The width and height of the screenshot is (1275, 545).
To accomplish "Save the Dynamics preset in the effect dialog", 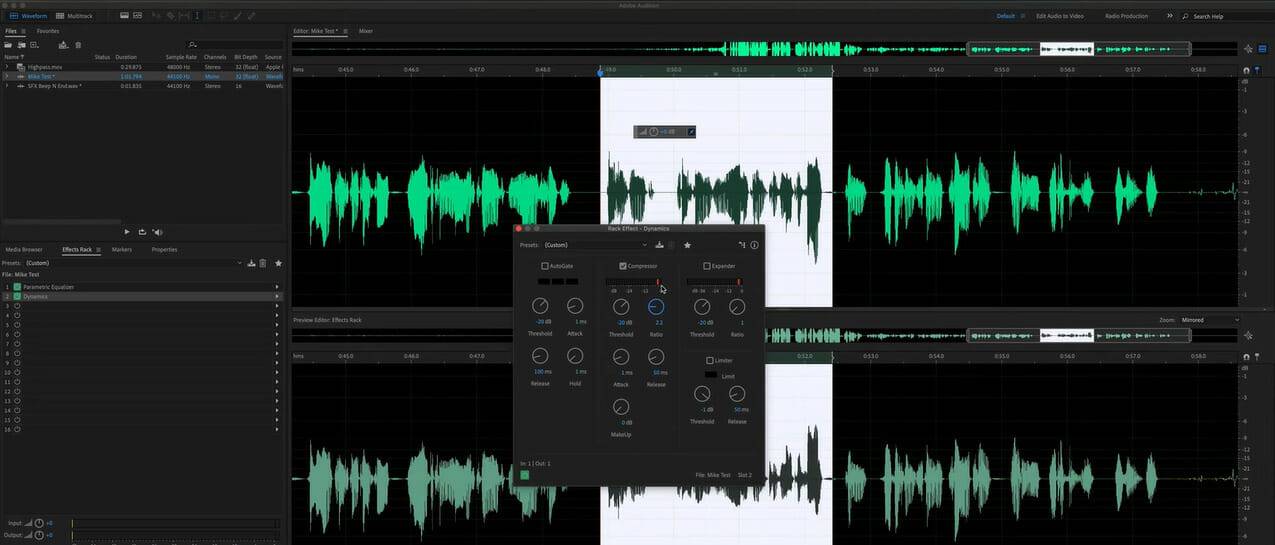I will tap(660, 245).
